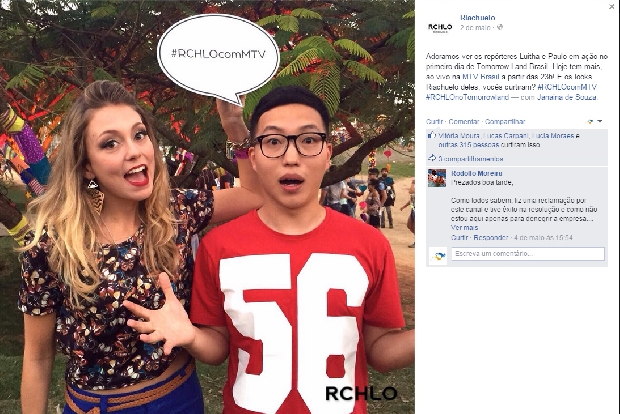Click the share arrow icon beside compartilhamentos
The image size is (620, 414).
tap(431, 158)
